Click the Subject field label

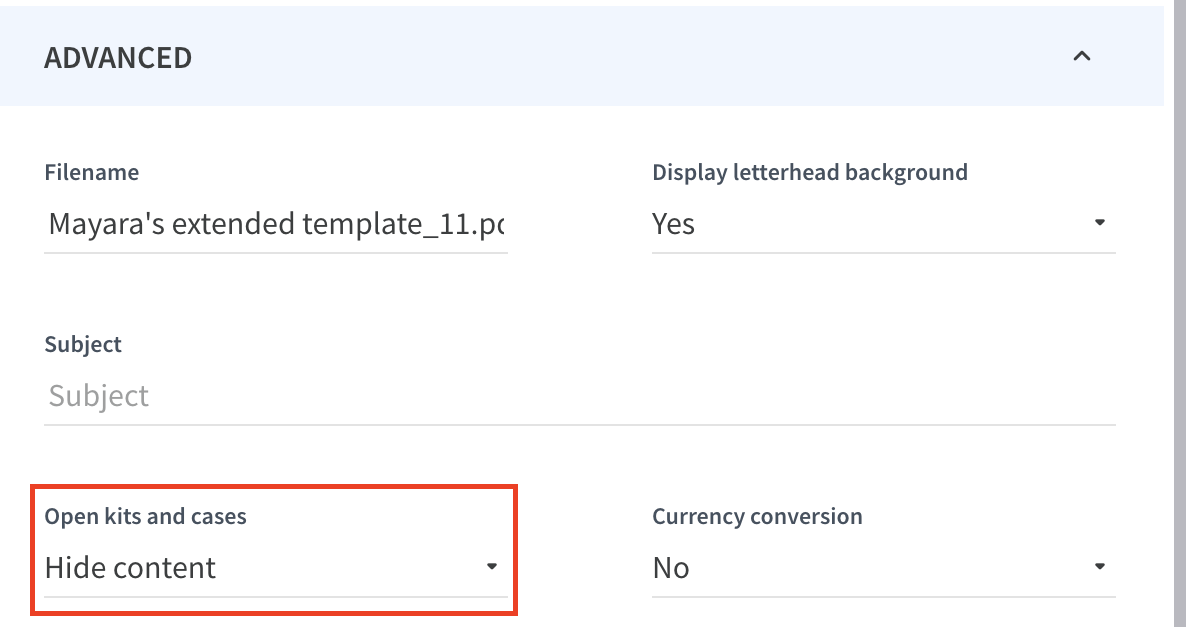click(x=83, y=344)
